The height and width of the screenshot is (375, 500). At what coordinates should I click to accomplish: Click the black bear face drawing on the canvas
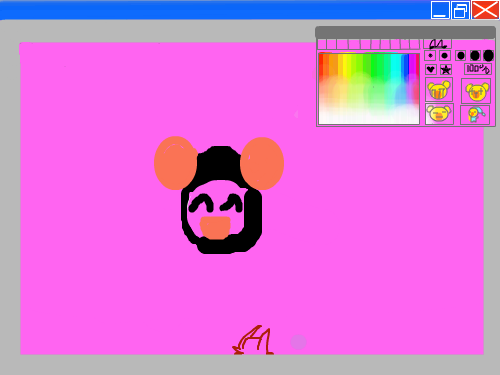click(222, 200)
